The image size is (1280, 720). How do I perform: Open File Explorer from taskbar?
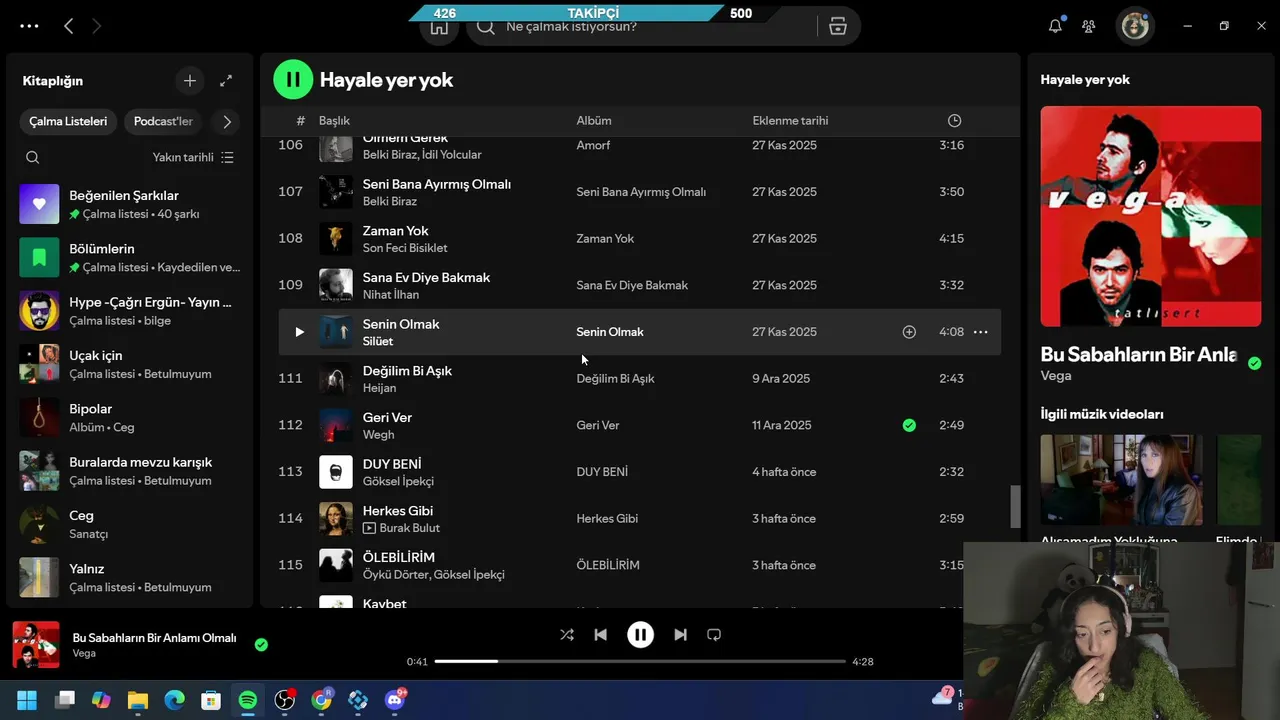coord(137,700)
